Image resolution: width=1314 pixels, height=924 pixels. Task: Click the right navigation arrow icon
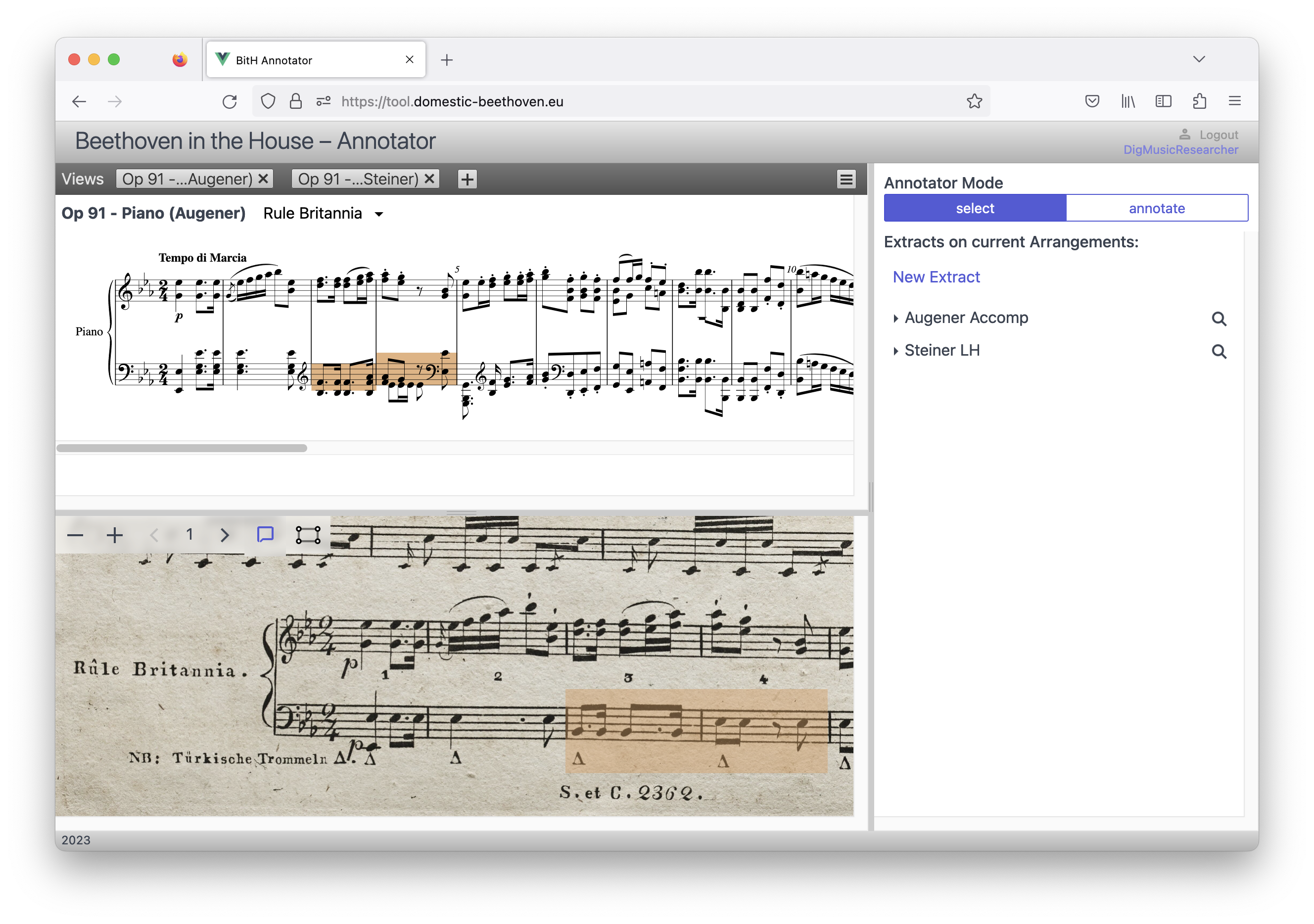[223, 535]
